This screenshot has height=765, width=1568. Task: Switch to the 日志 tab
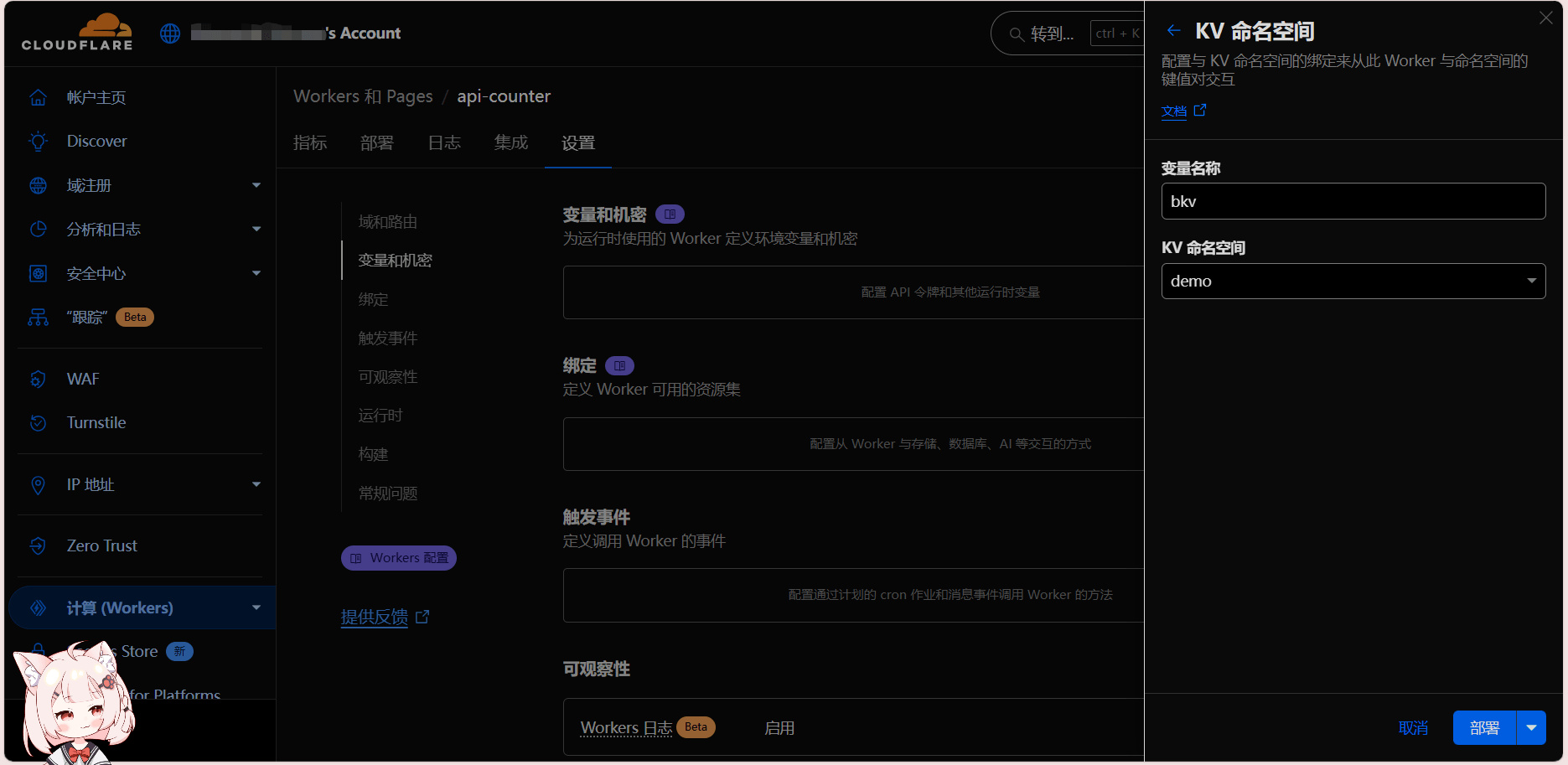pos(443,143)
